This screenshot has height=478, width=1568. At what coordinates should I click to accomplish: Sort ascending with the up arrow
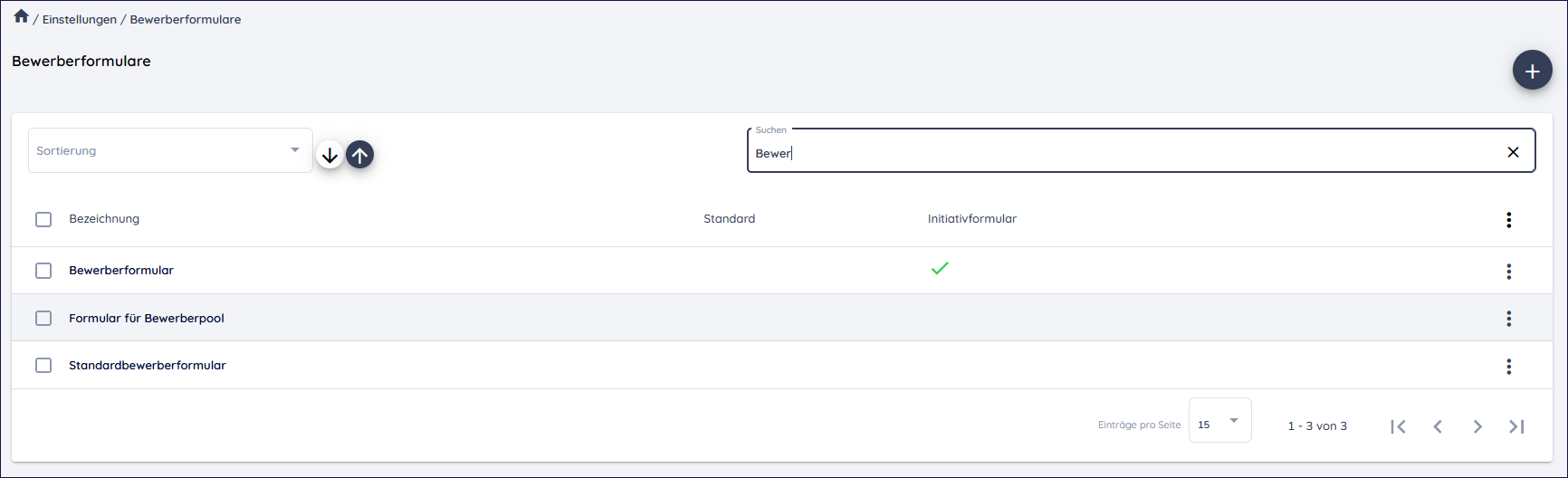click(359, 156)
